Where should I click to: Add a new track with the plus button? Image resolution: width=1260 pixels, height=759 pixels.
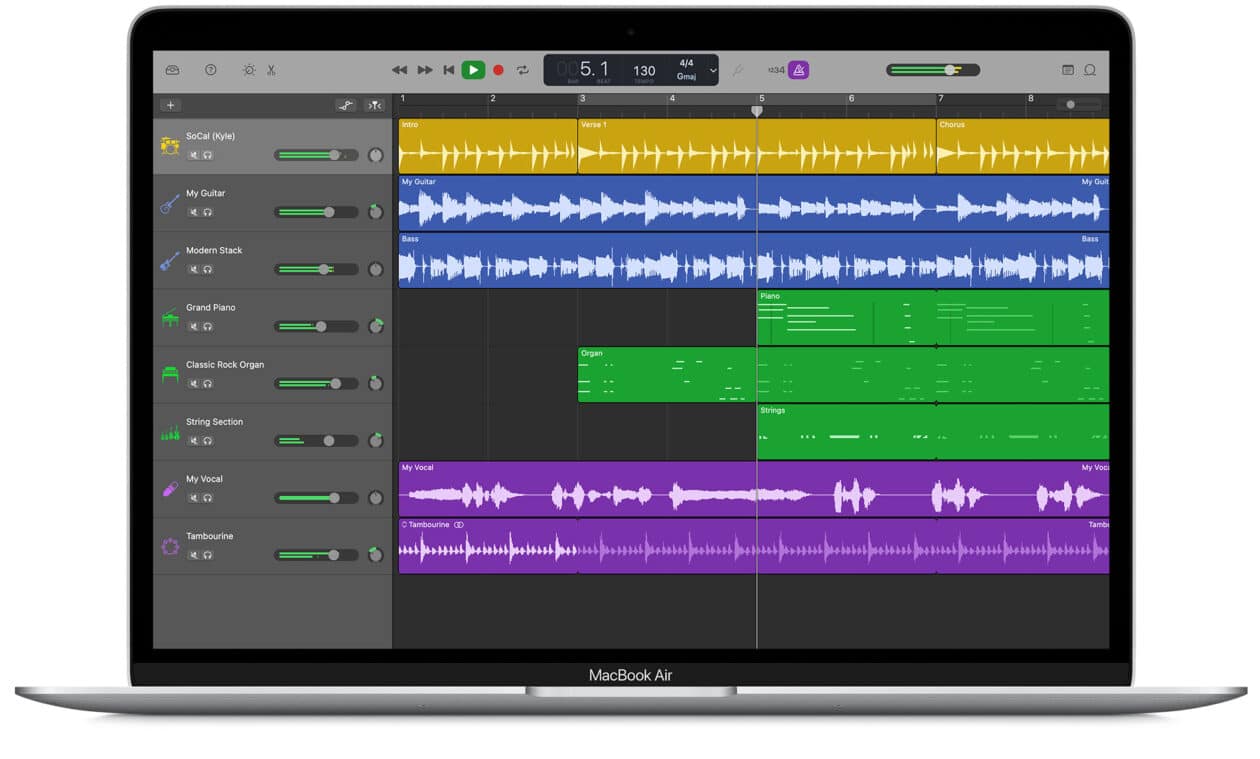point(170,104)
